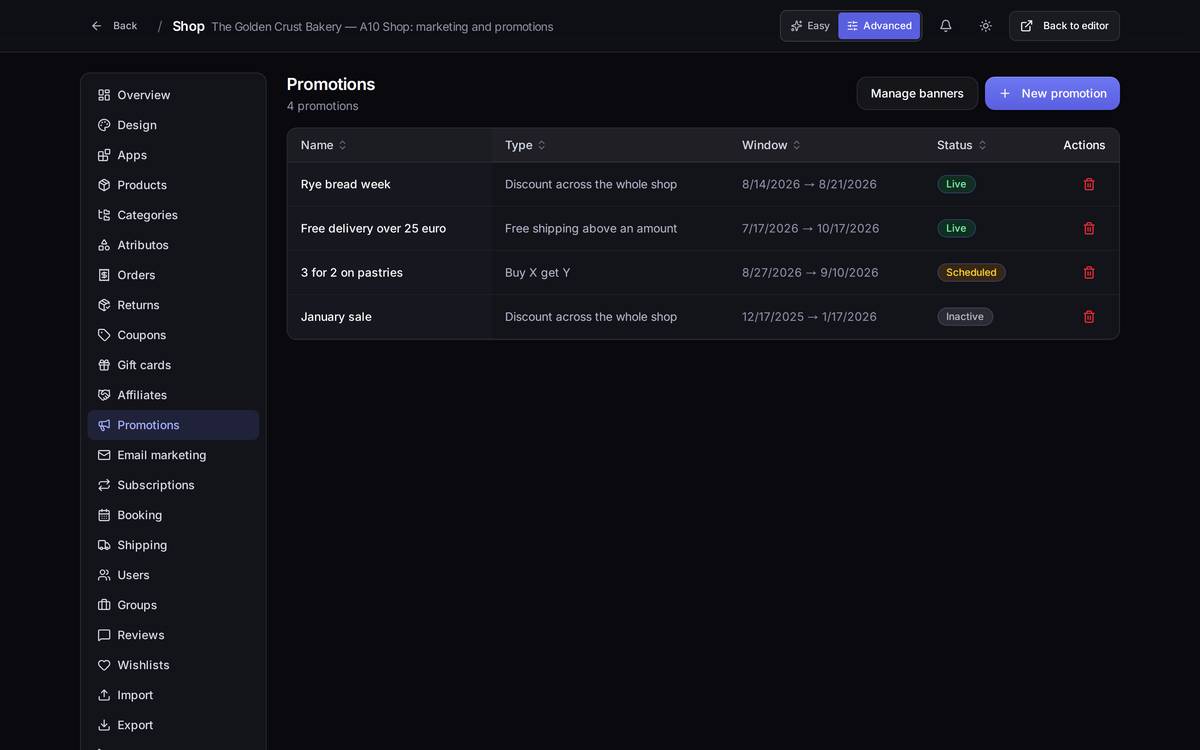The width and height of the screenshot is (1200, 750).
Task: Click Free shipping above an amount cell
Action: [591, 228]
